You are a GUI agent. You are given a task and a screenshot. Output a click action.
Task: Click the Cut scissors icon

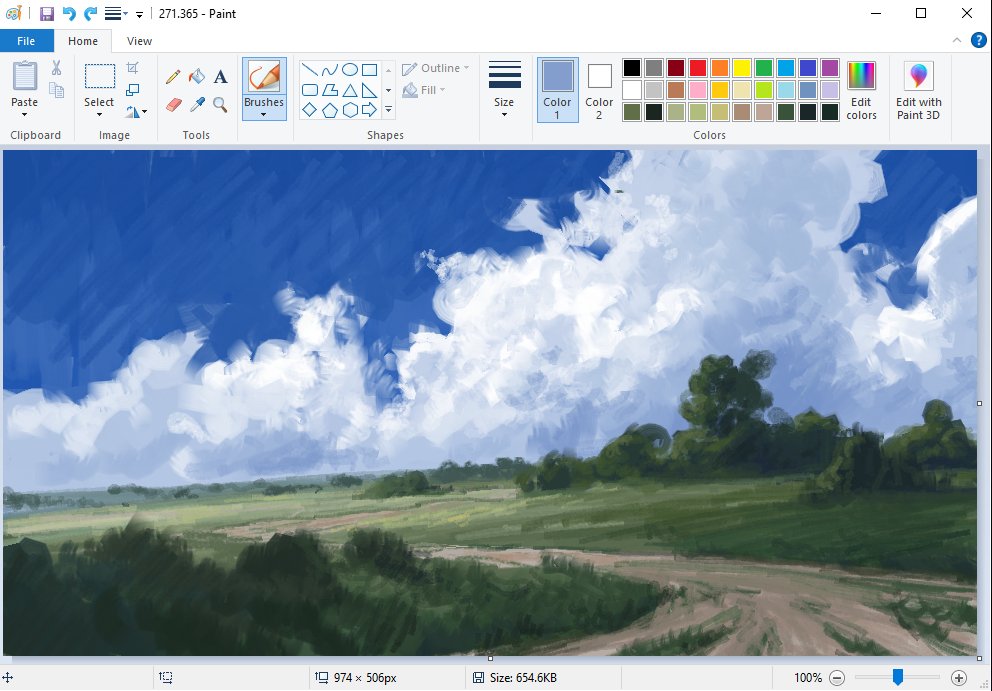click(56, 68)
